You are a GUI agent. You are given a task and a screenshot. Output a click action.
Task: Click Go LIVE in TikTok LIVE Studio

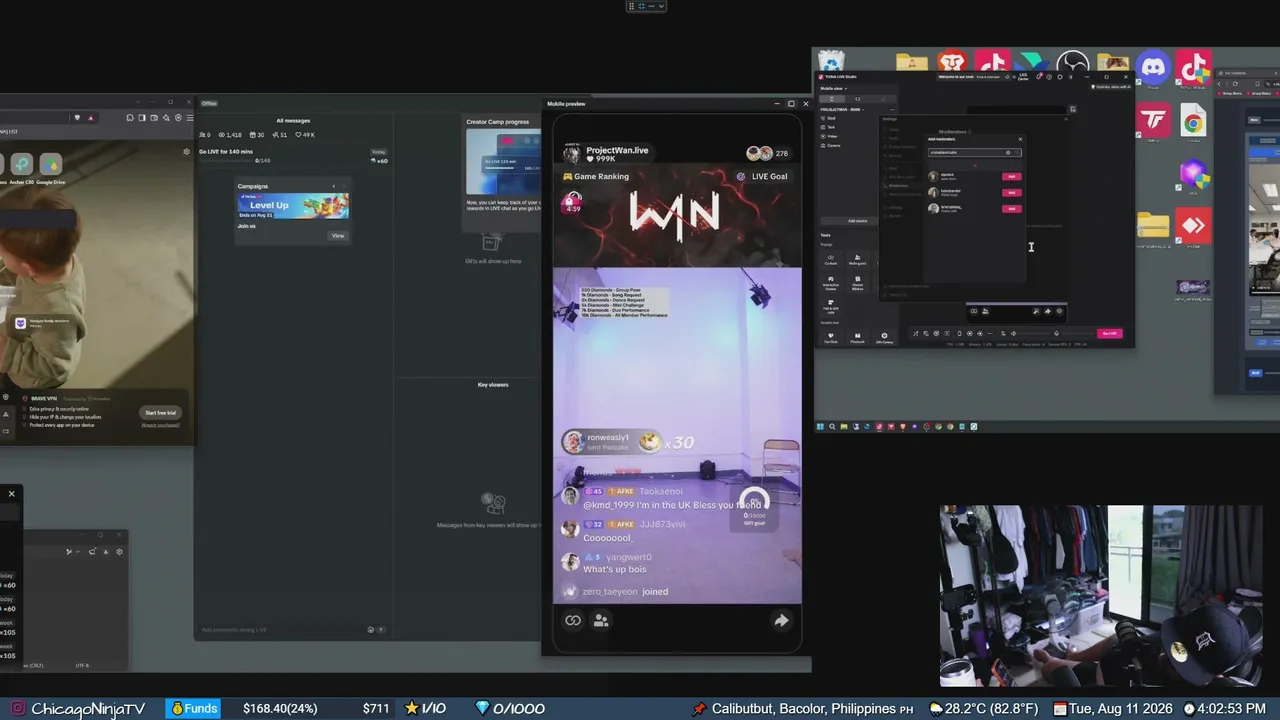[x=1110, y=333]
